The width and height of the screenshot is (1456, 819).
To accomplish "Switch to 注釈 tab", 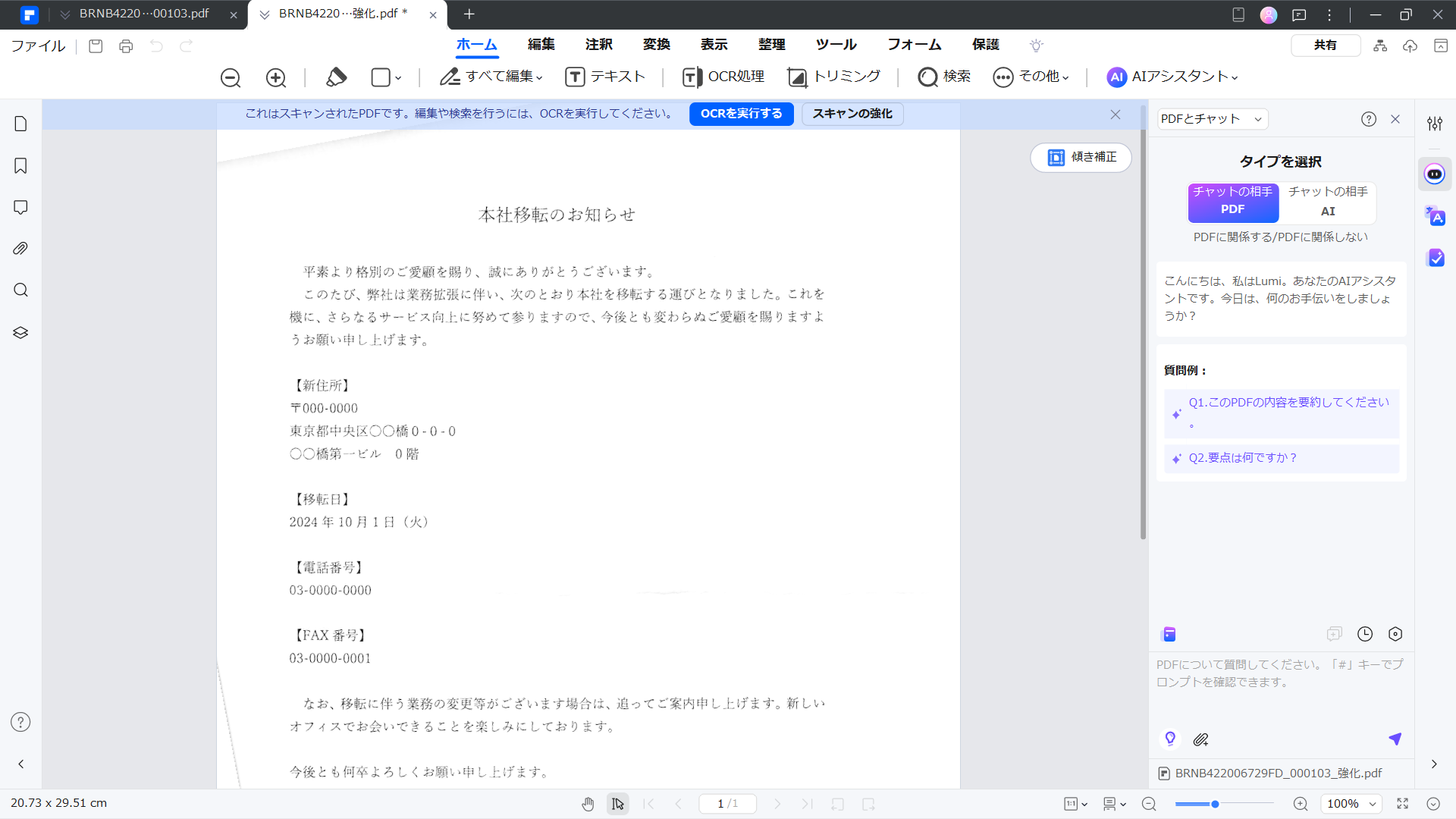I will [599, 45].
